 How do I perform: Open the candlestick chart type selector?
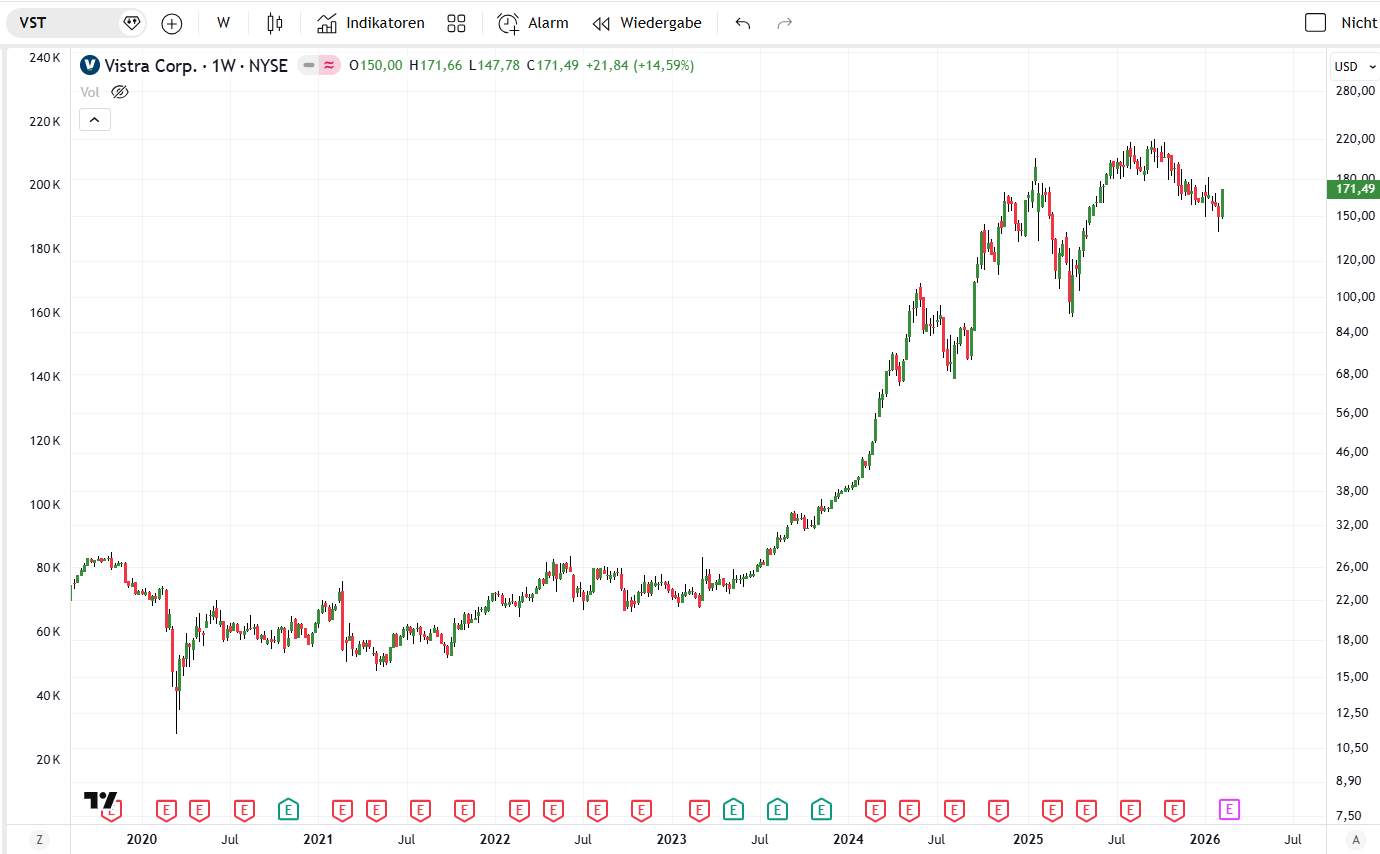click(x=275, y=23)
